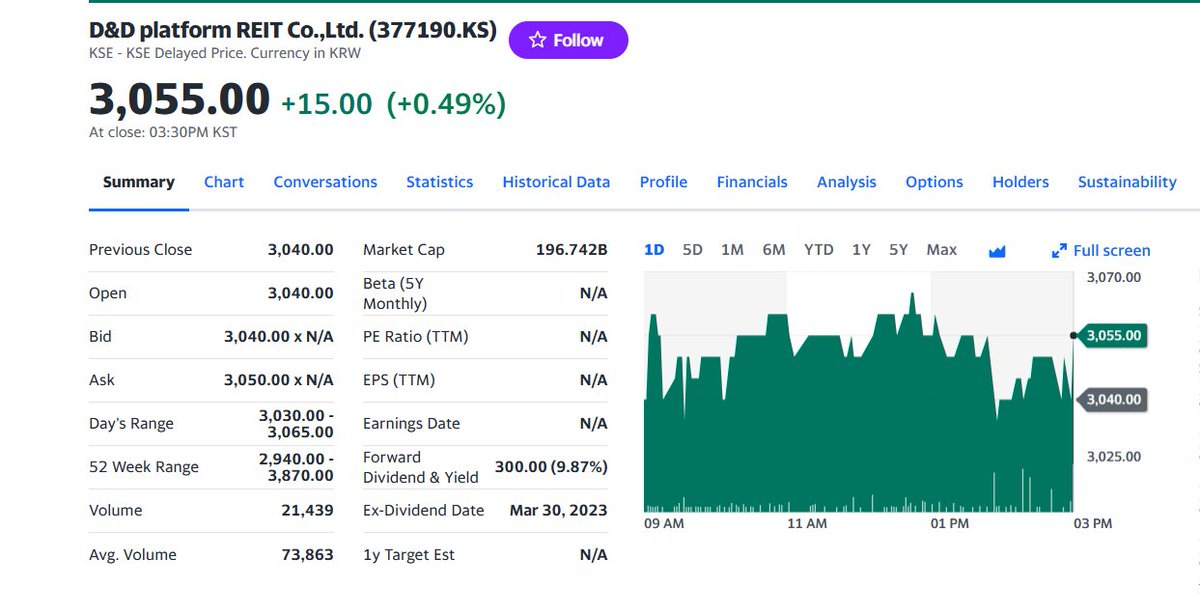
Task: Click the Bid value 3,040.00 x N/A
Action: coord(279,337)
